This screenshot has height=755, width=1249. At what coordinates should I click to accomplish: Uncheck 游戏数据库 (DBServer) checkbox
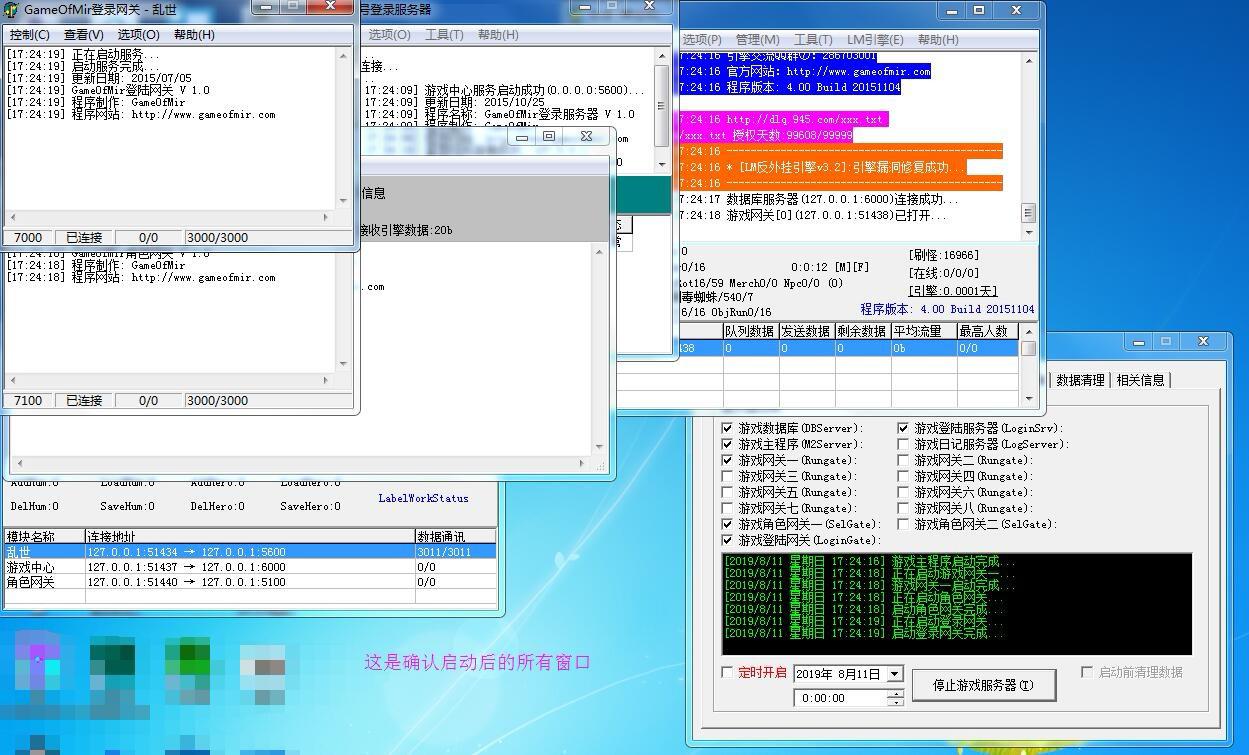coord(727,428)
